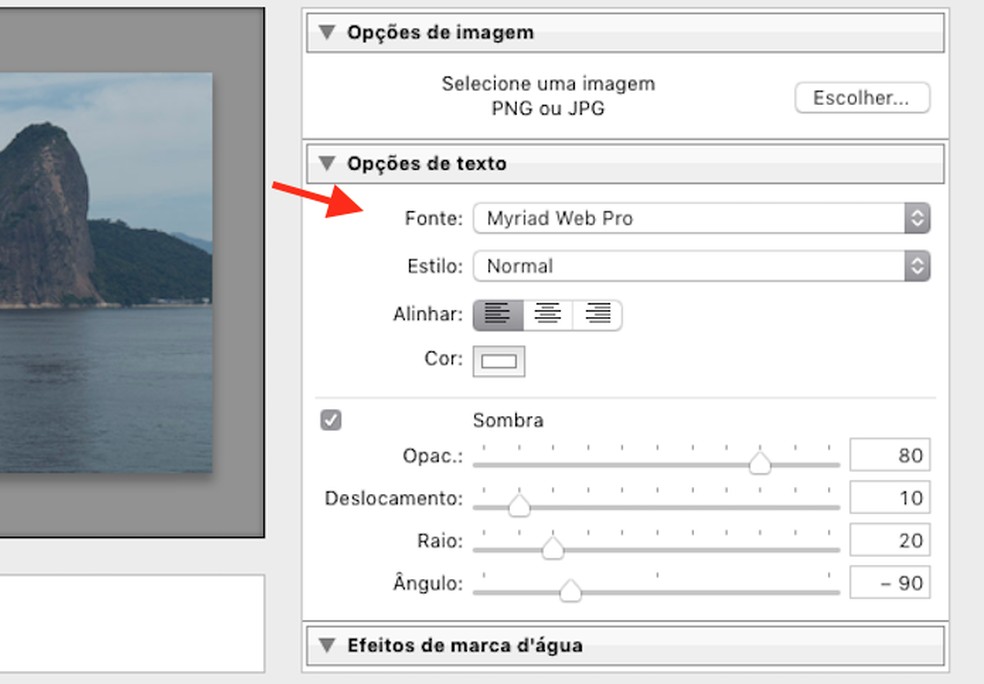This screenshot has width=984, height=684.
Task: Click the Deslocamento slider handle
Action: pos(518,505)
